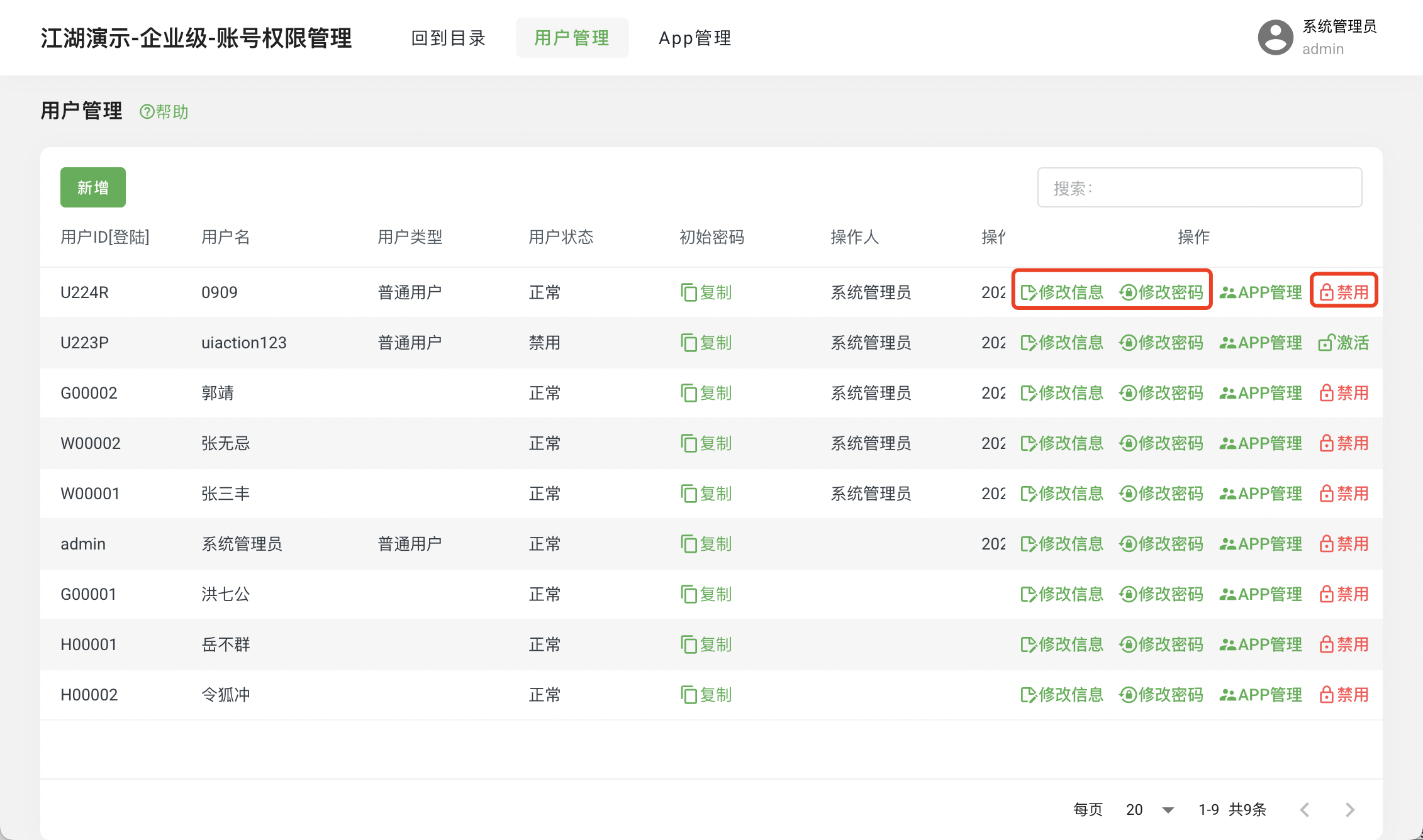Viewport: 1423px width, 840px height.
Task: Copy initial password of 令狐冲
Action: click(706, 695)
